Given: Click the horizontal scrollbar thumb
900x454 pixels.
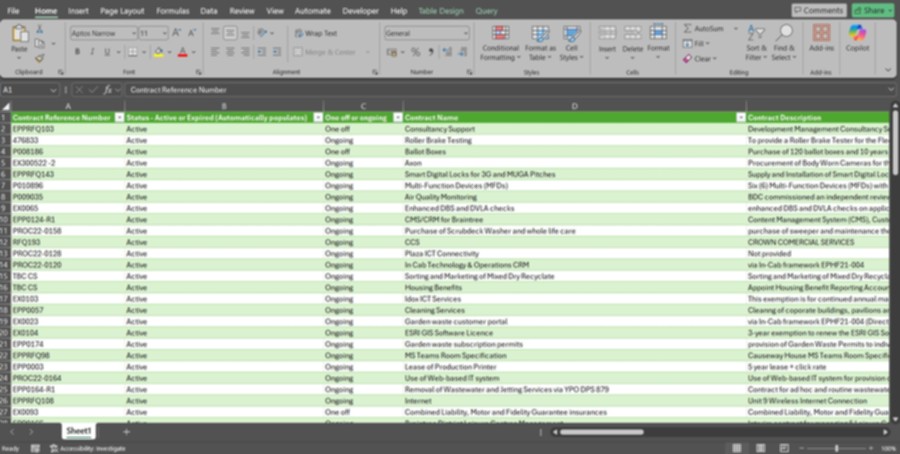Looking at the screenshot, I should [602, 432].
